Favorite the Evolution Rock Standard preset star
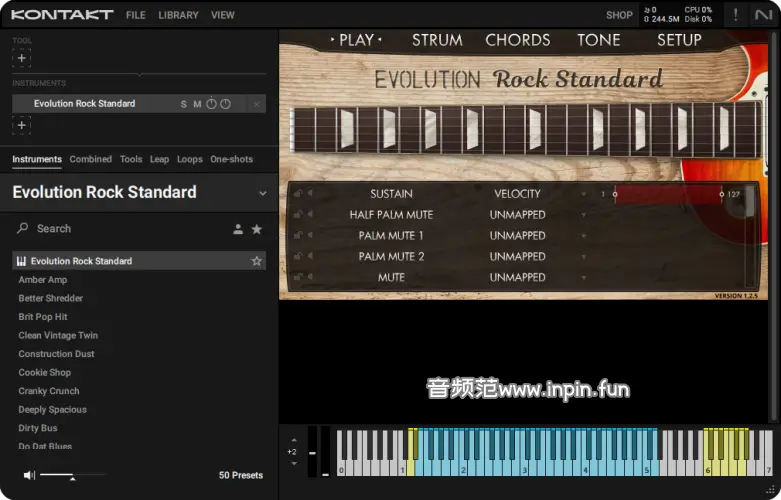The width and height of the screenshot is (781, 500). tap(256, 261)
